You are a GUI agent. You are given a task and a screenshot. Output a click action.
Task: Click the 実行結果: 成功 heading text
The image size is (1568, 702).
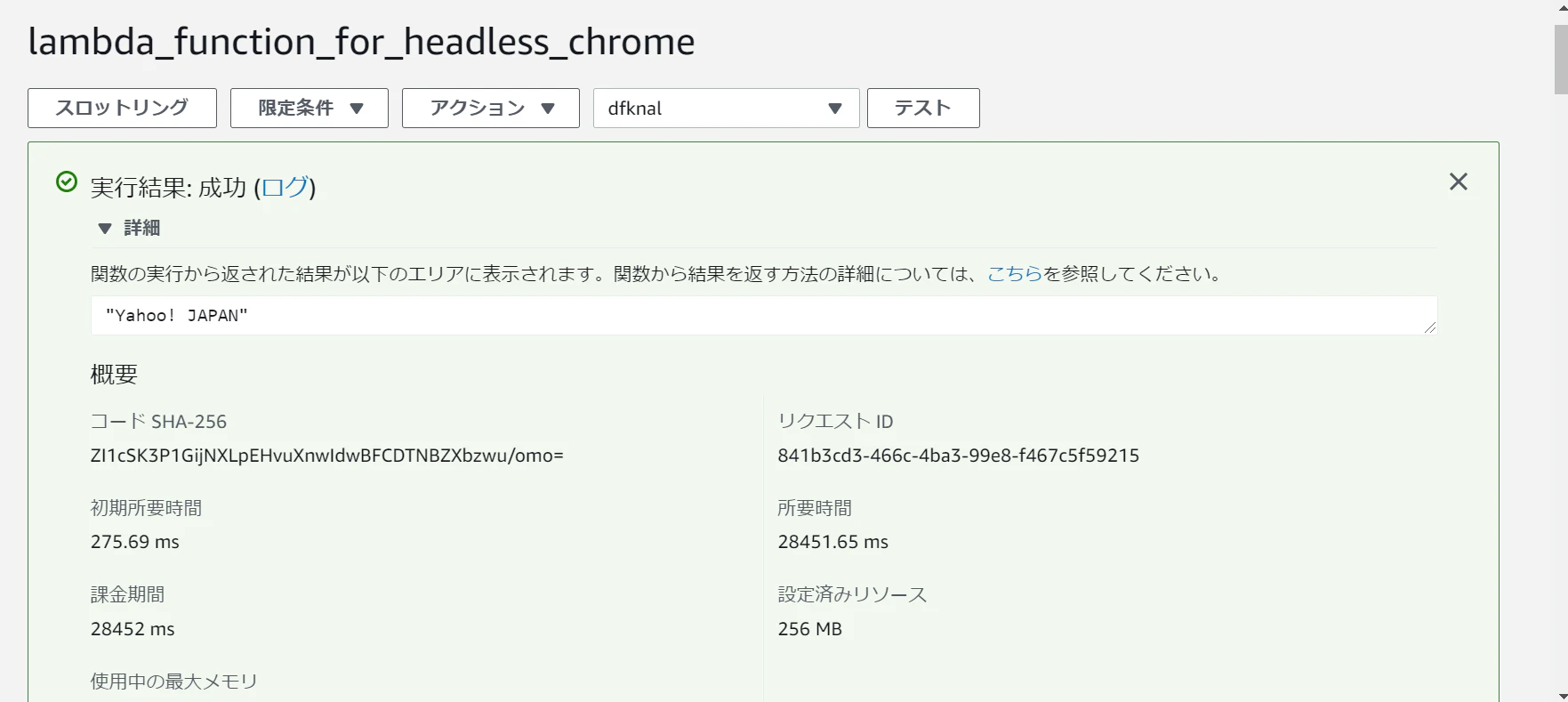[x=168, y=187]
